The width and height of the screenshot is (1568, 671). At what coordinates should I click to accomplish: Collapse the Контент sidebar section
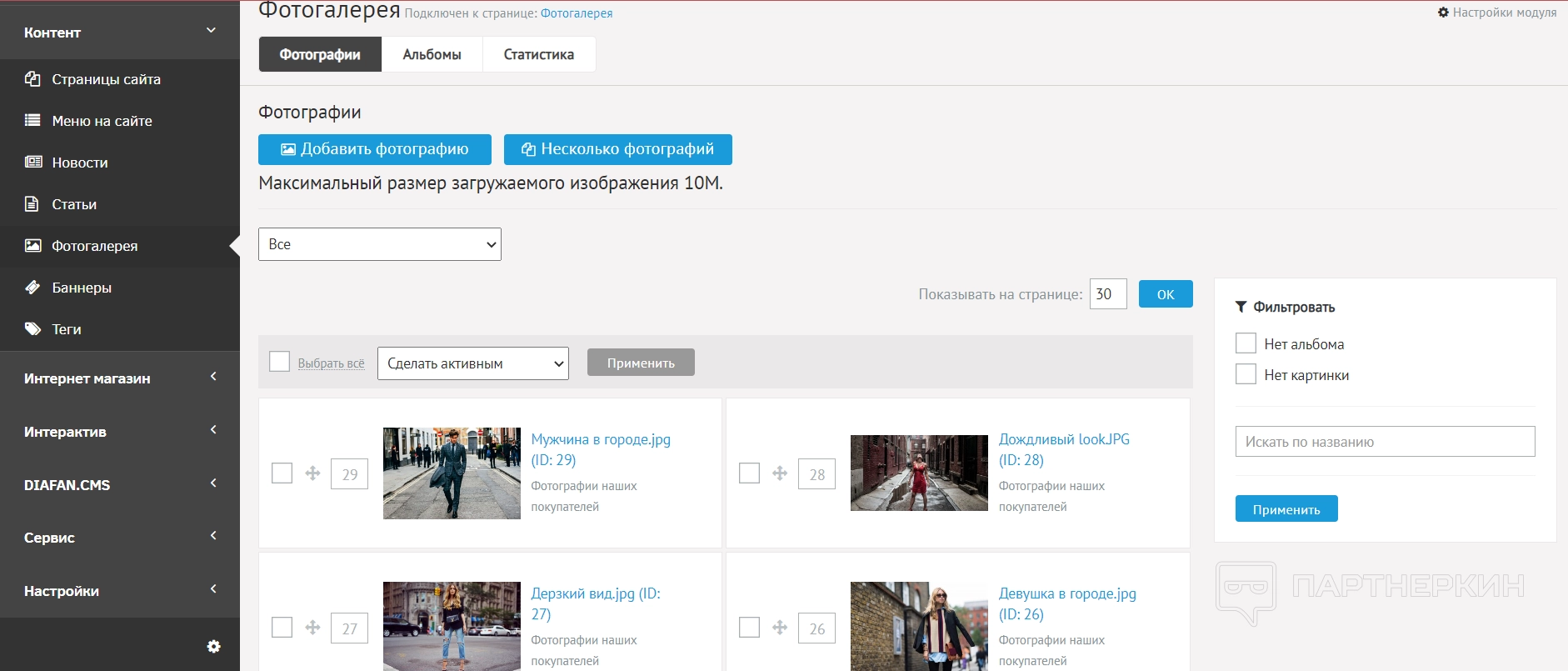tap(120, 32)
